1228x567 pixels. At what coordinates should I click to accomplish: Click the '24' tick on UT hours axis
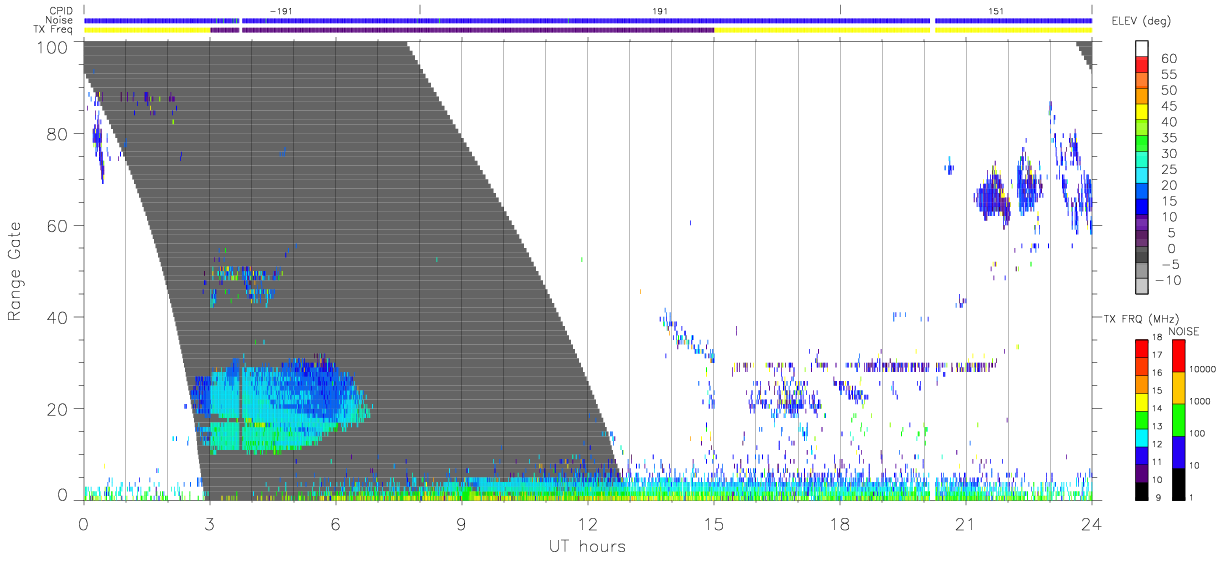click(x=1091, y=524)
